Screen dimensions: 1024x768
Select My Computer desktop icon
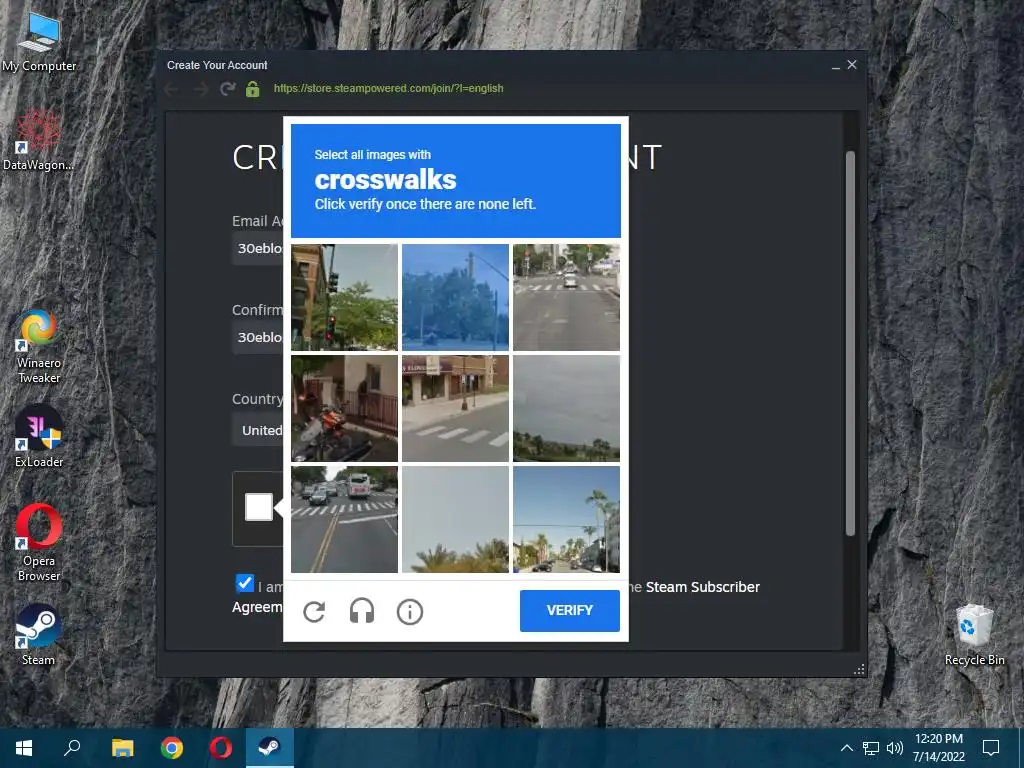pyautogui.click(x=39, y=42)
